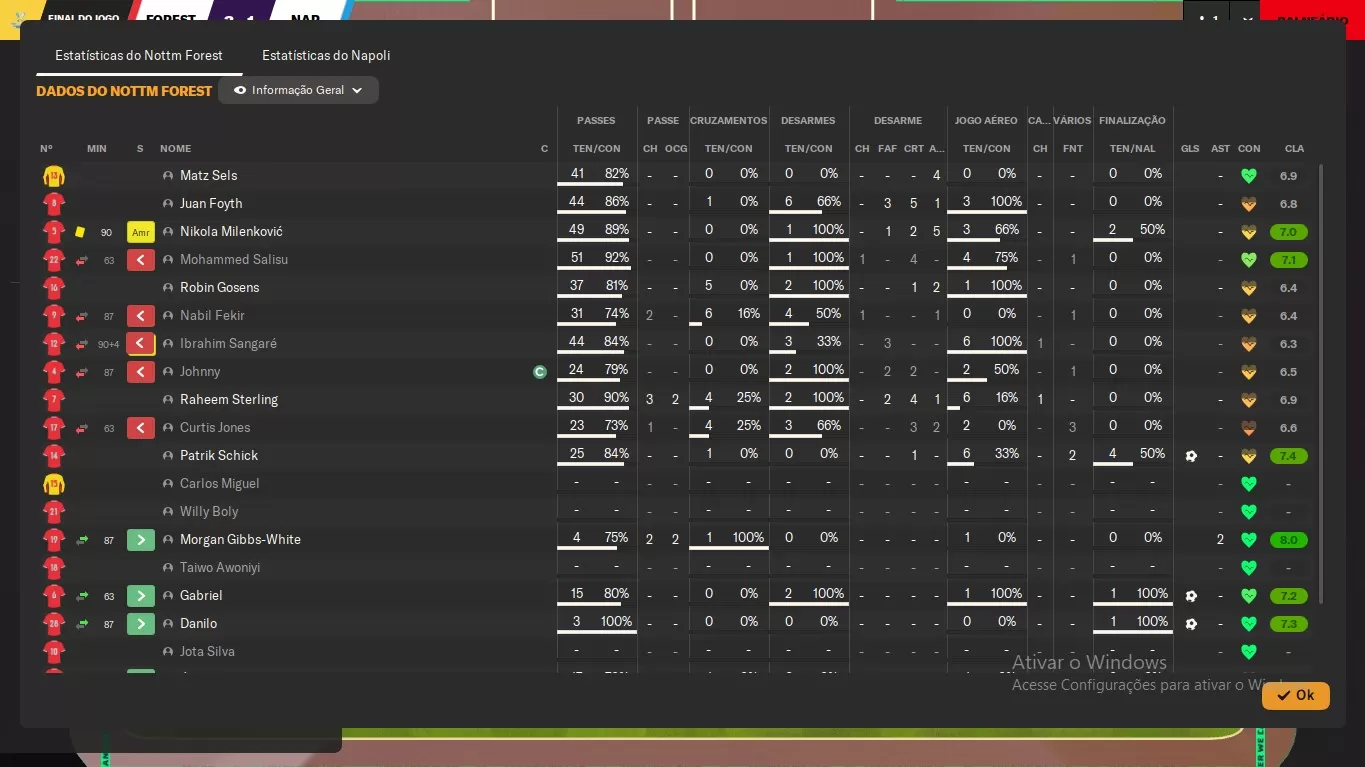The width and height of the screenshot is (1365, 767).
Task: Click the 7.1 rating badge for Mohammed Salisu
Action: (x=1288, y=260)
